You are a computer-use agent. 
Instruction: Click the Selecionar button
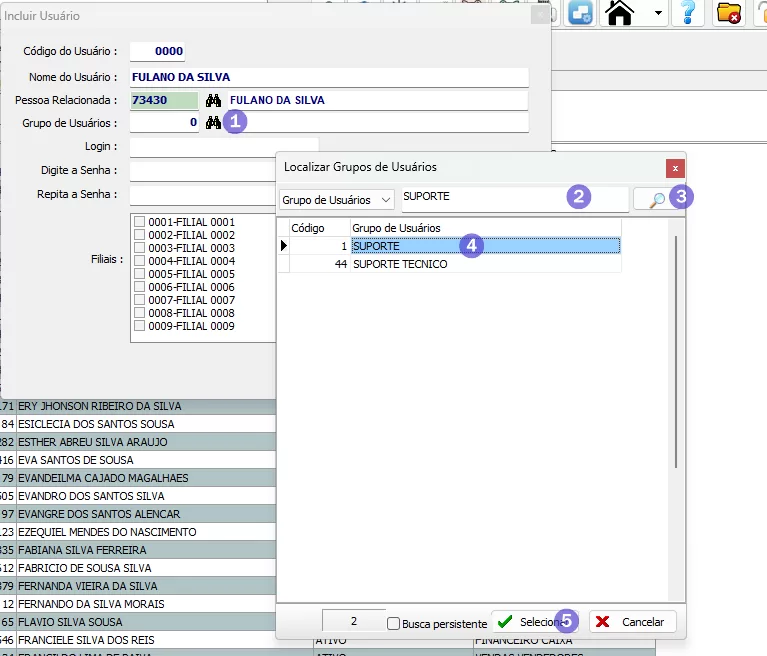pos(534,621)
